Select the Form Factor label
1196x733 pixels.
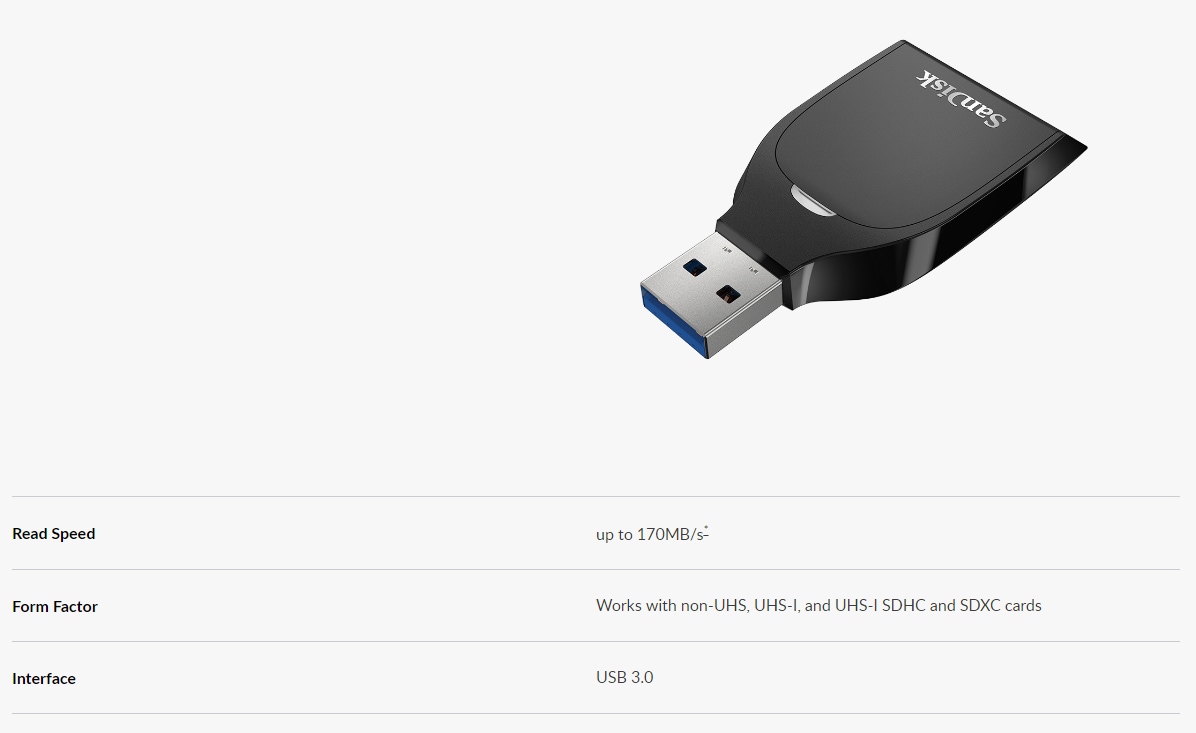coord(55,606)
